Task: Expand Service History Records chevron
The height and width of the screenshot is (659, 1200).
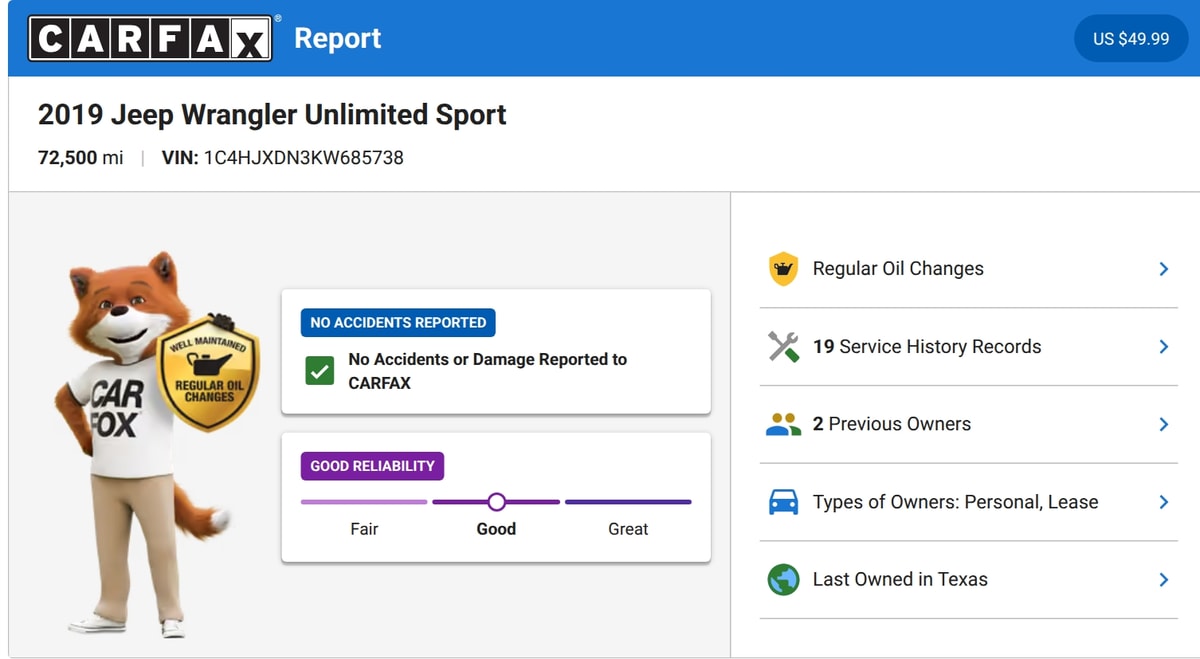Action: 1163,347
